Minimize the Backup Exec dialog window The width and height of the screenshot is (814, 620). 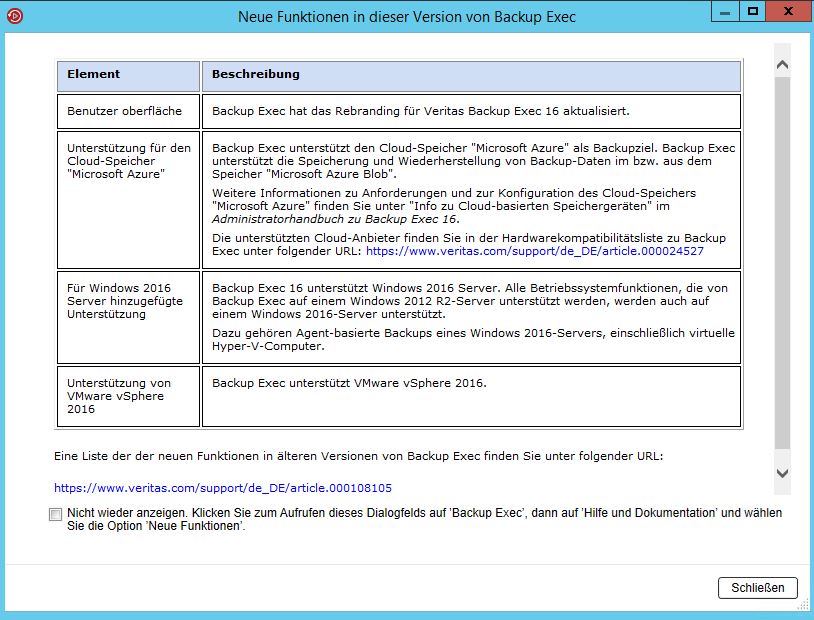pyautogui.click(x=725, y=12)
